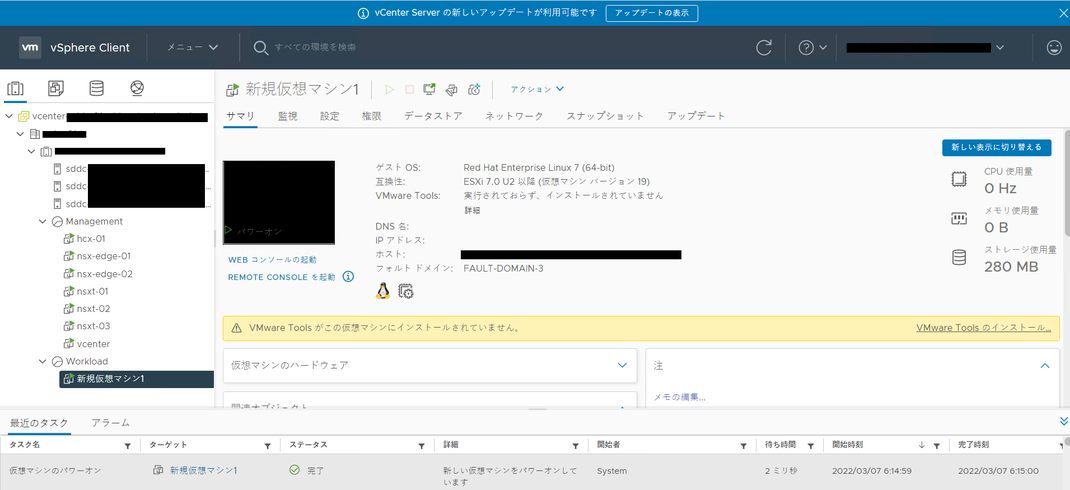Image resolution: width=1070 pixels, height=490 pixels.
Task: Select the vcenter VM under Management
Action: pos(93,344)
